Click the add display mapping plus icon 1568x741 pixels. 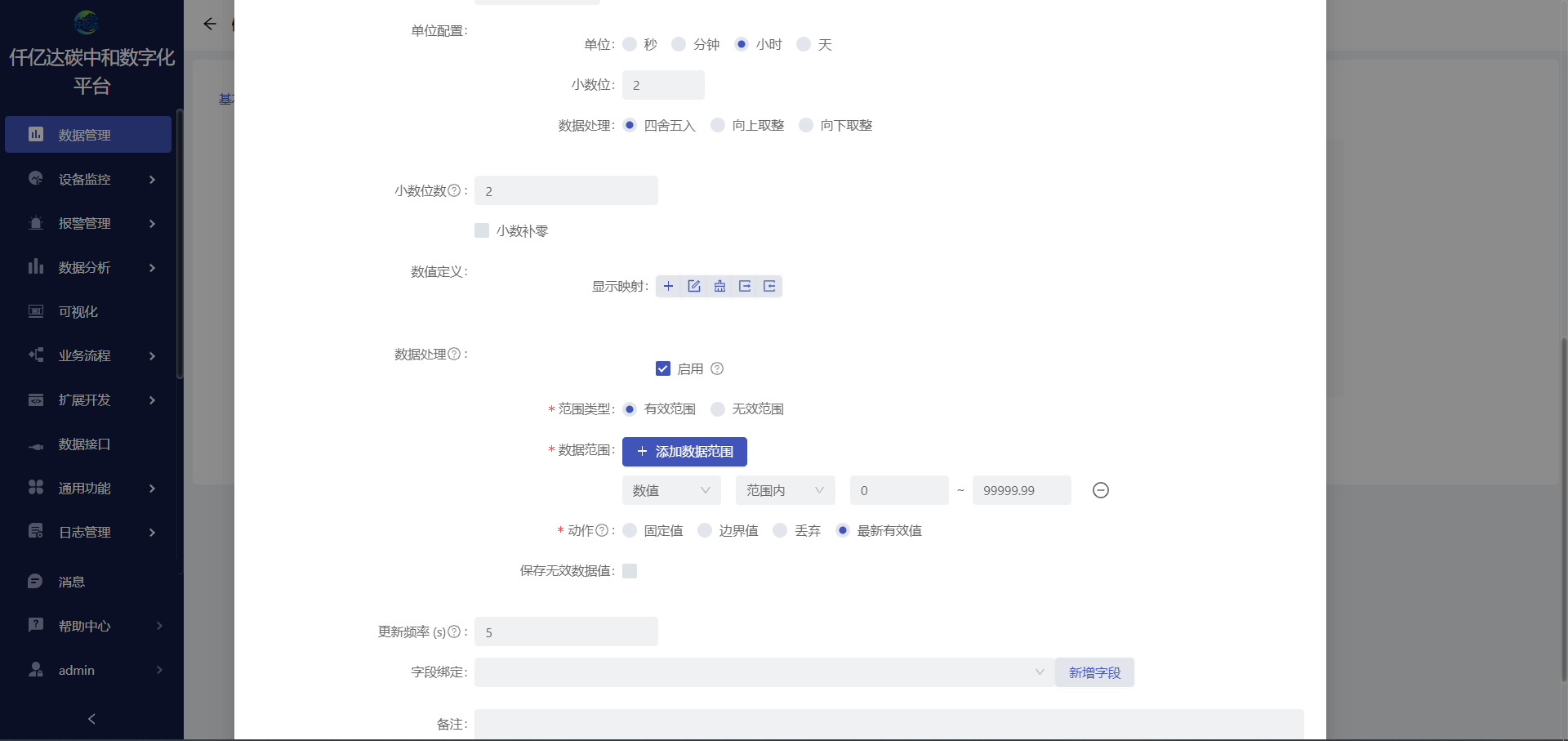coord(668,286)
